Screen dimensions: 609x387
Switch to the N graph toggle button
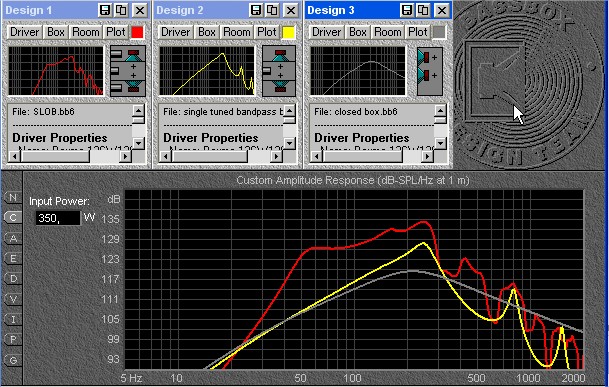pyautogui.click(x=13, y=197)
